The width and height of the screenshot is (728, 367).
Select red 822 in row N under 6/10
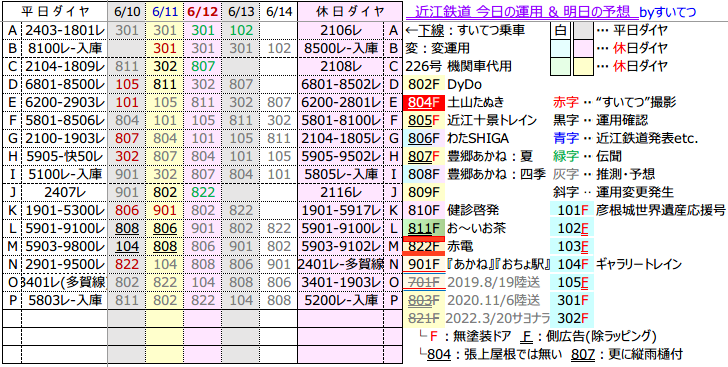click(x=127, y=264)
